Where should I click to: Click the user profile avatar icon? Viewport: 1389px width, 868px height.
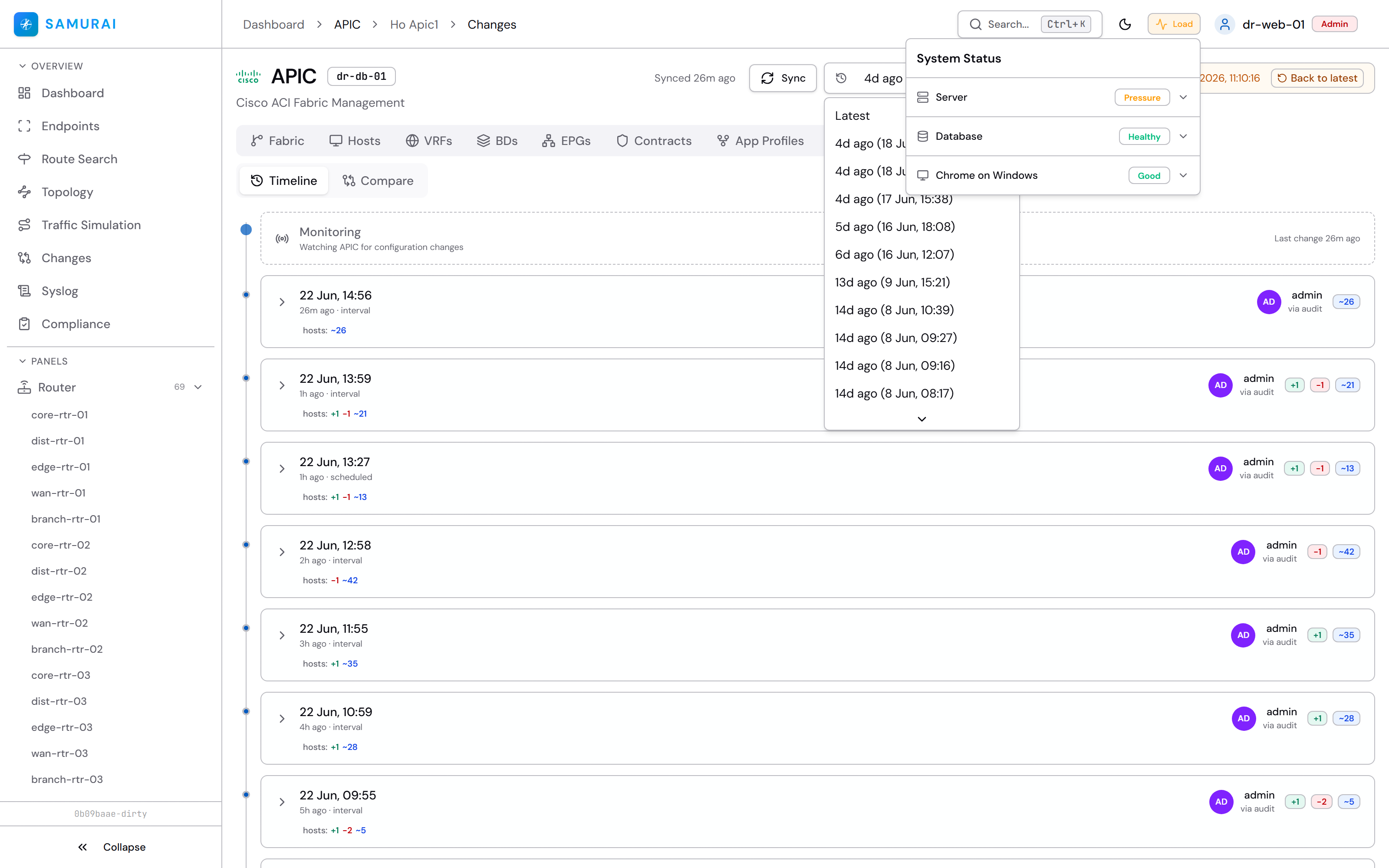point(1224,24)
